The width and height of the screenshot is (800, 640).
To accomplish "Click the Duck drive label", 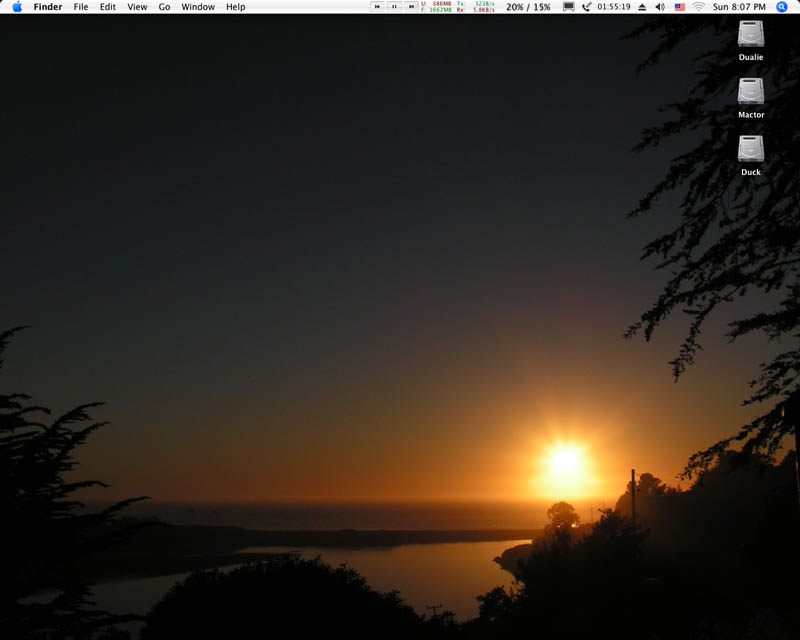I will (751, 172).
